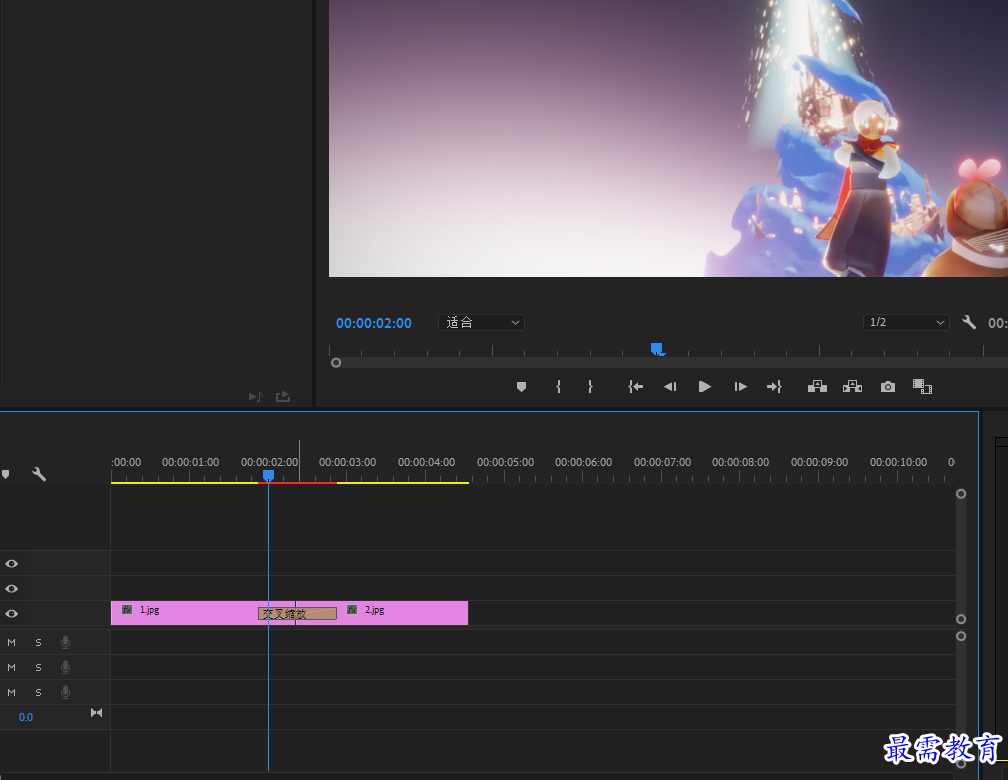Jump to Out point in Program monitor
This screenshot has height=780, width=1008.
tap(774, 386)
